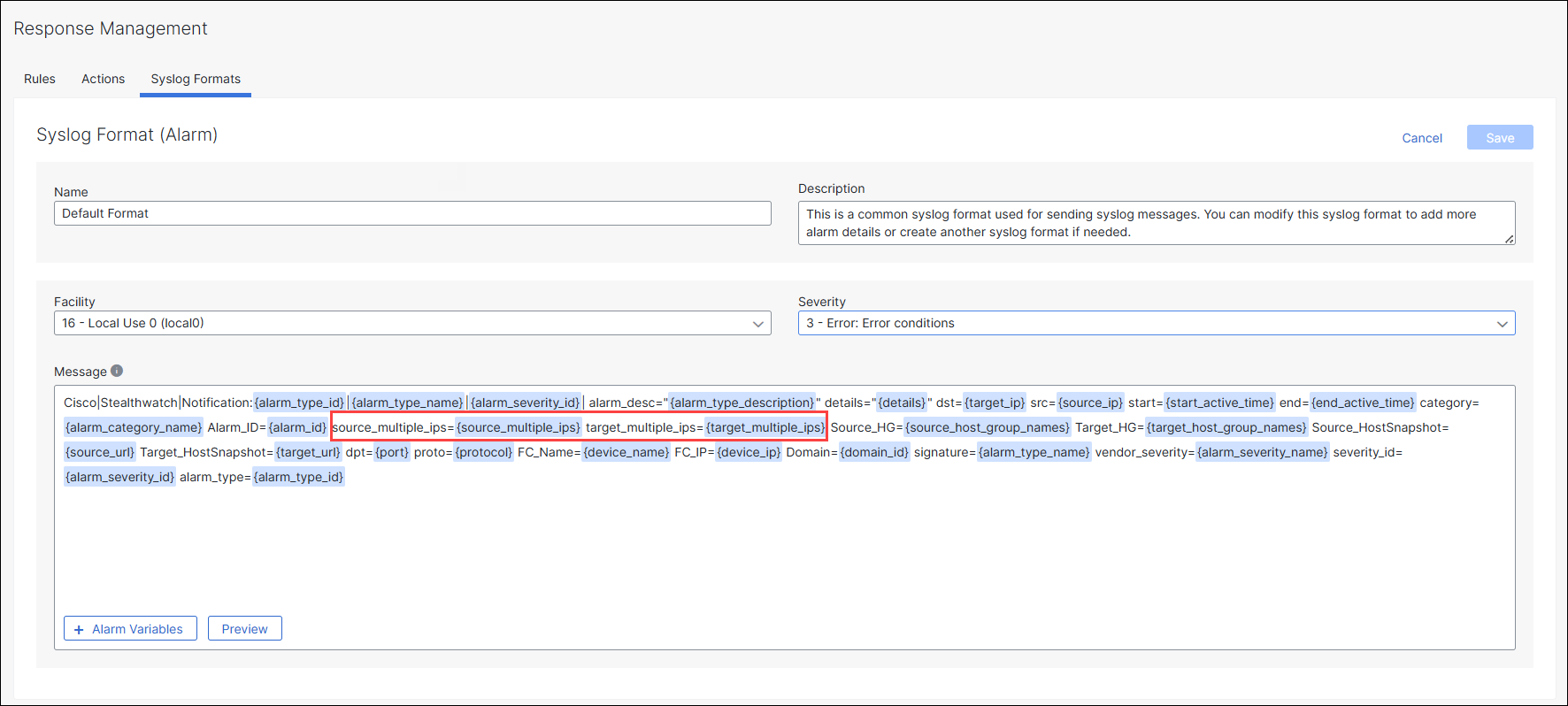Viewport: 1568px width, 706px height.
Task: Select the {alarm_type_id} variable after Notification:
Action: coord(299,403)
